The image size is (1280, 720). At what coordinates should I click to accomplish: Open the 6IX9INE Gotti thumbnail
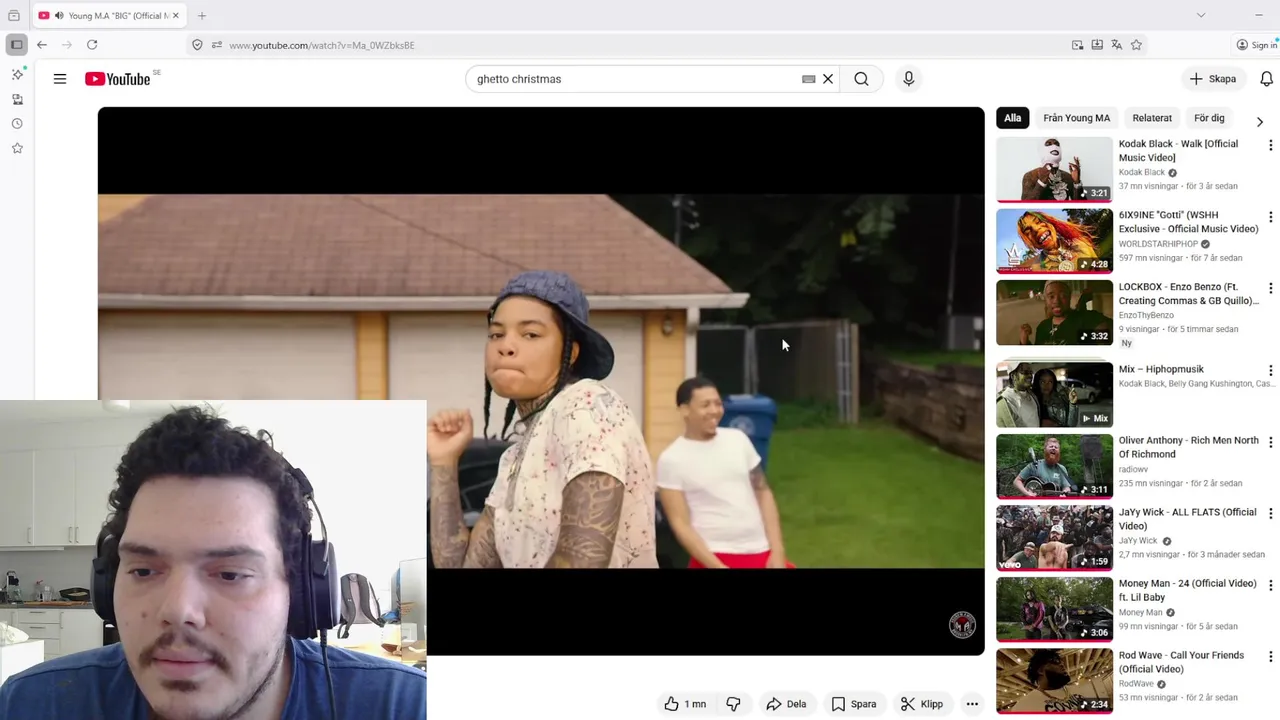pyautogui.click(x=1054, y=240)
